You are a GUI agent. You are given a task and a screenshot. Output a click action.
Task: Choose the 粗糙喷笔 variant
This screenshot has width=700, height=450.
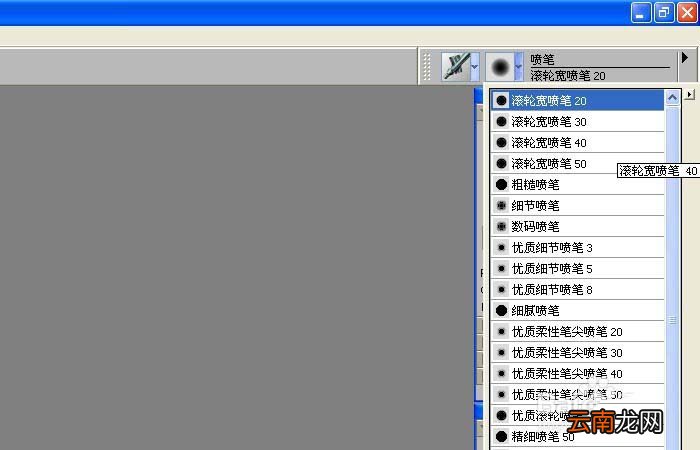click(x=577, y=184)
